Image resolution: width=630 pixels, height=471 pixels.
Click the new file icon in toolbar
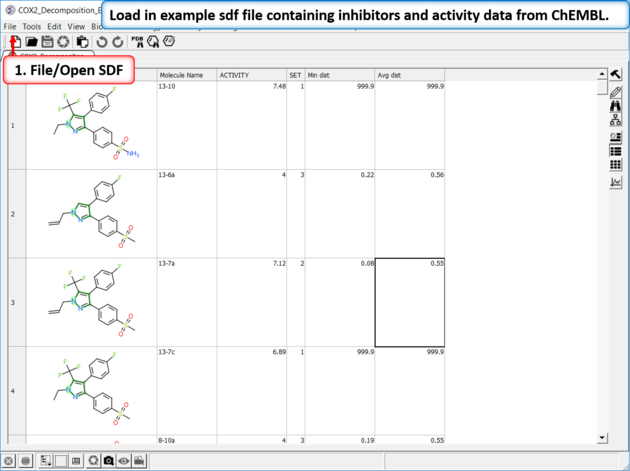[x=16, y=41]
